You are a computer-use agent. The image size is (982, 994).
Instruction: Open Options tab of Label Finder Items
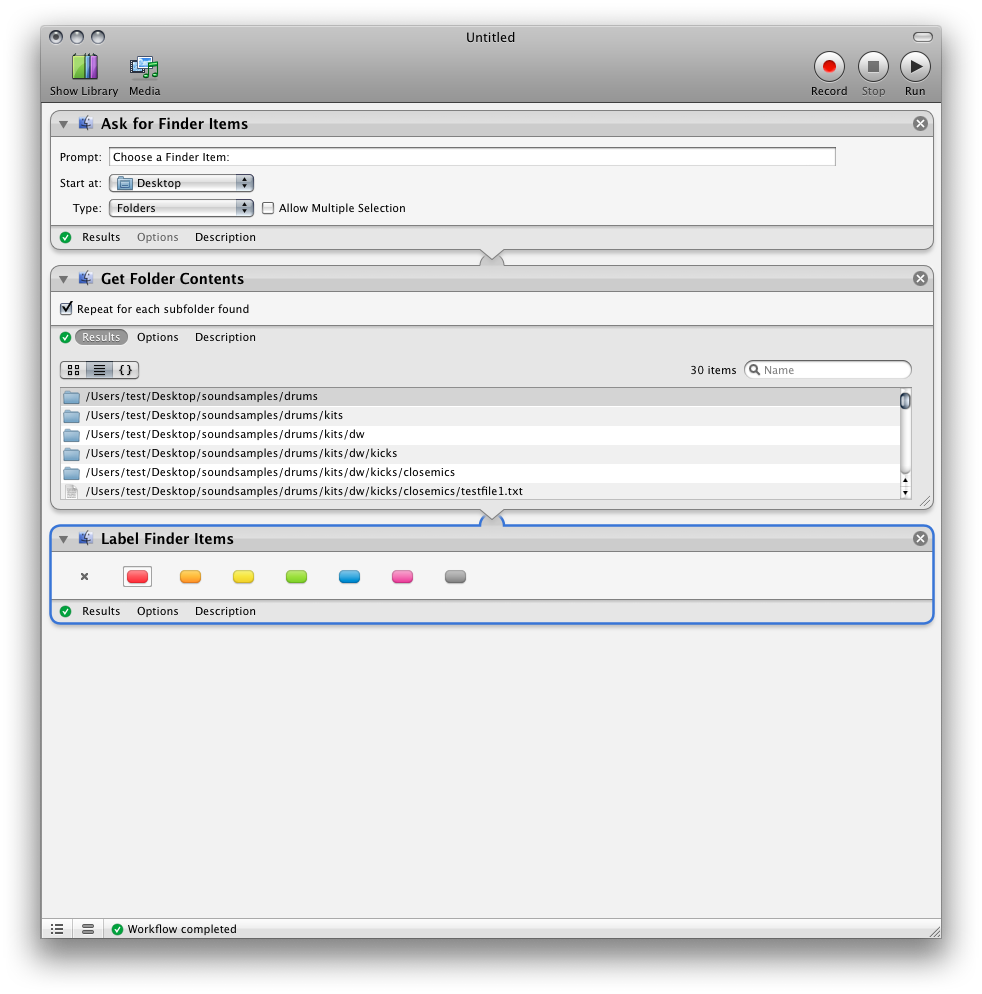[157, 611]
